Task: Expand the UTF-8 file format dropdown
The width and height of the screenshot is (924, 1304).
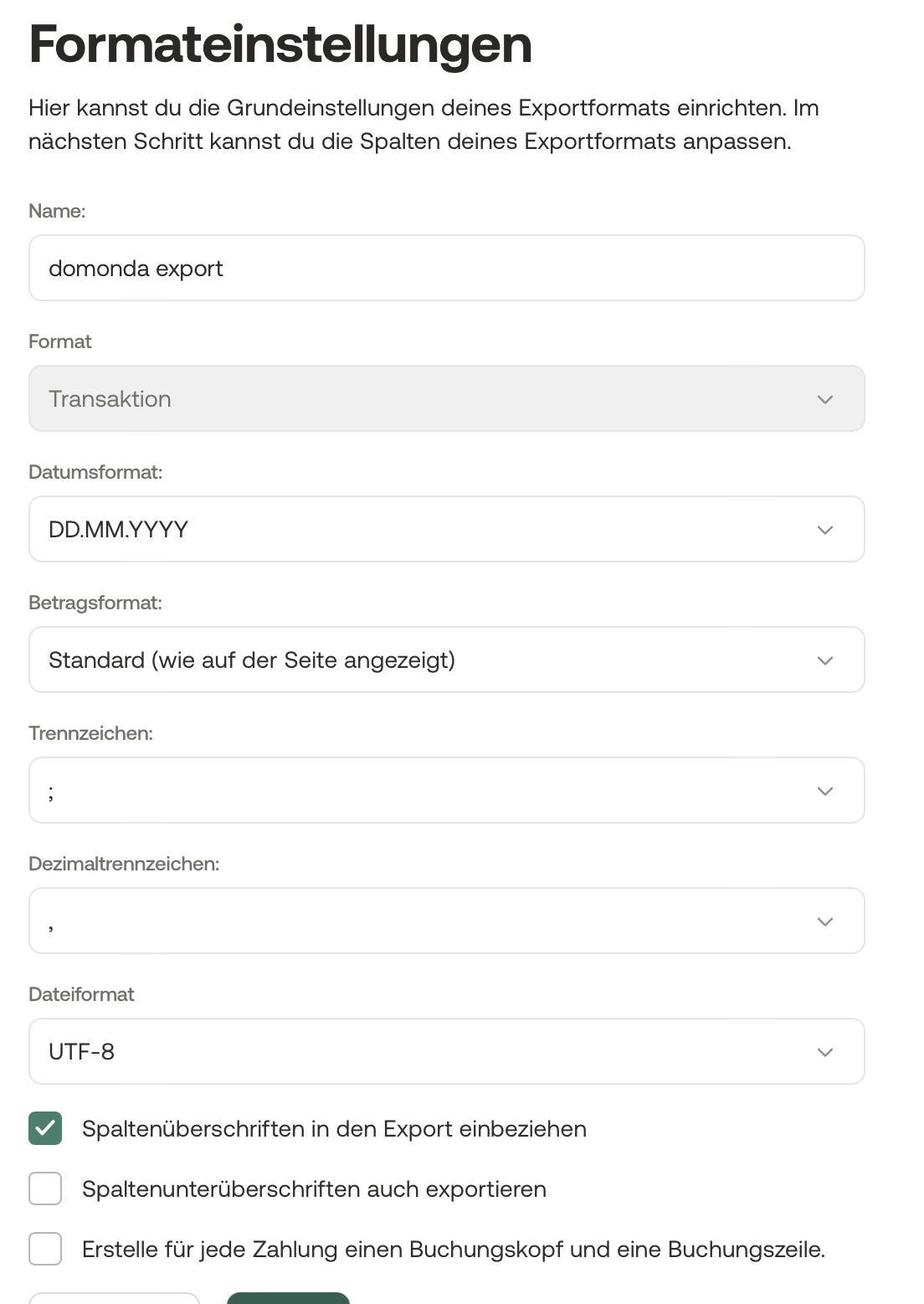Action: click(446, 1051)
